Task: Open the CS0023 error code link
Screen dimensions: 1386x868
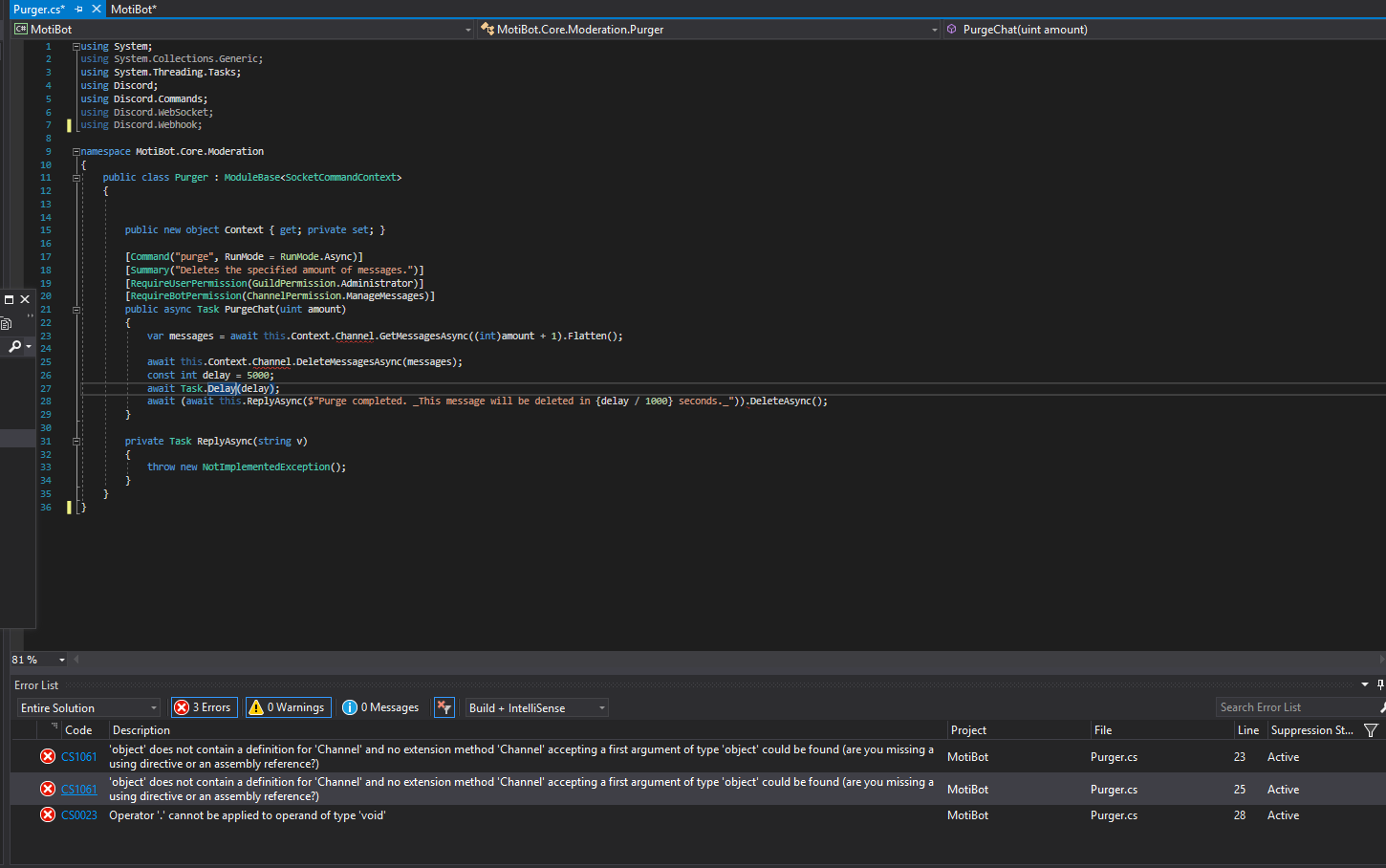Action: click(78, 815)
